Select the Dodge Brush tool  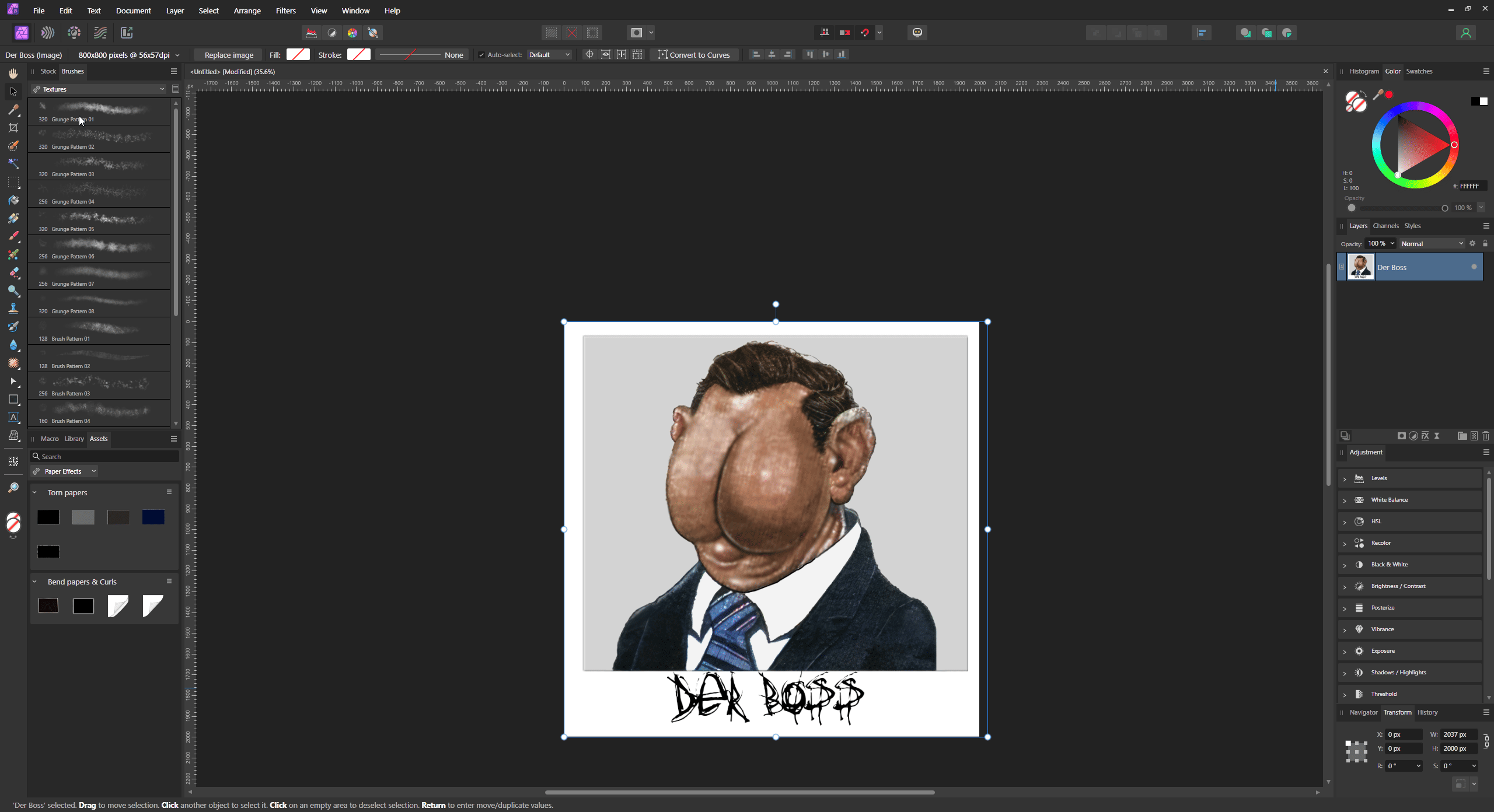pyautogui.click(x=13, y=290)
